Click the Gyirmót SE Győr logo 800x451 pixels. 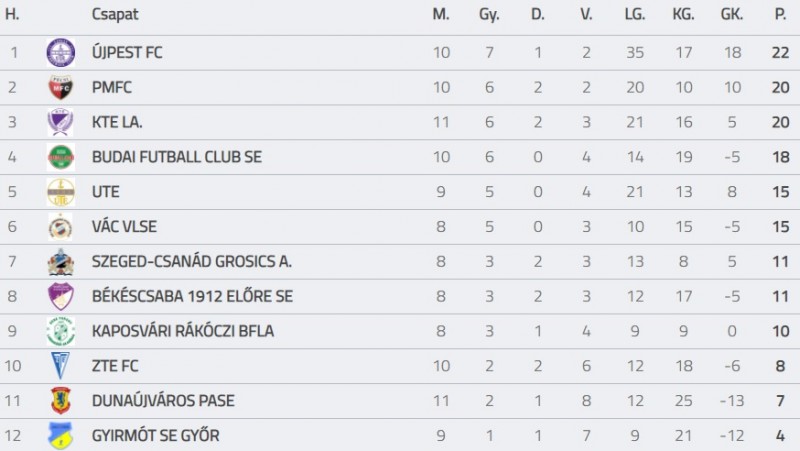tap(60, 436)
